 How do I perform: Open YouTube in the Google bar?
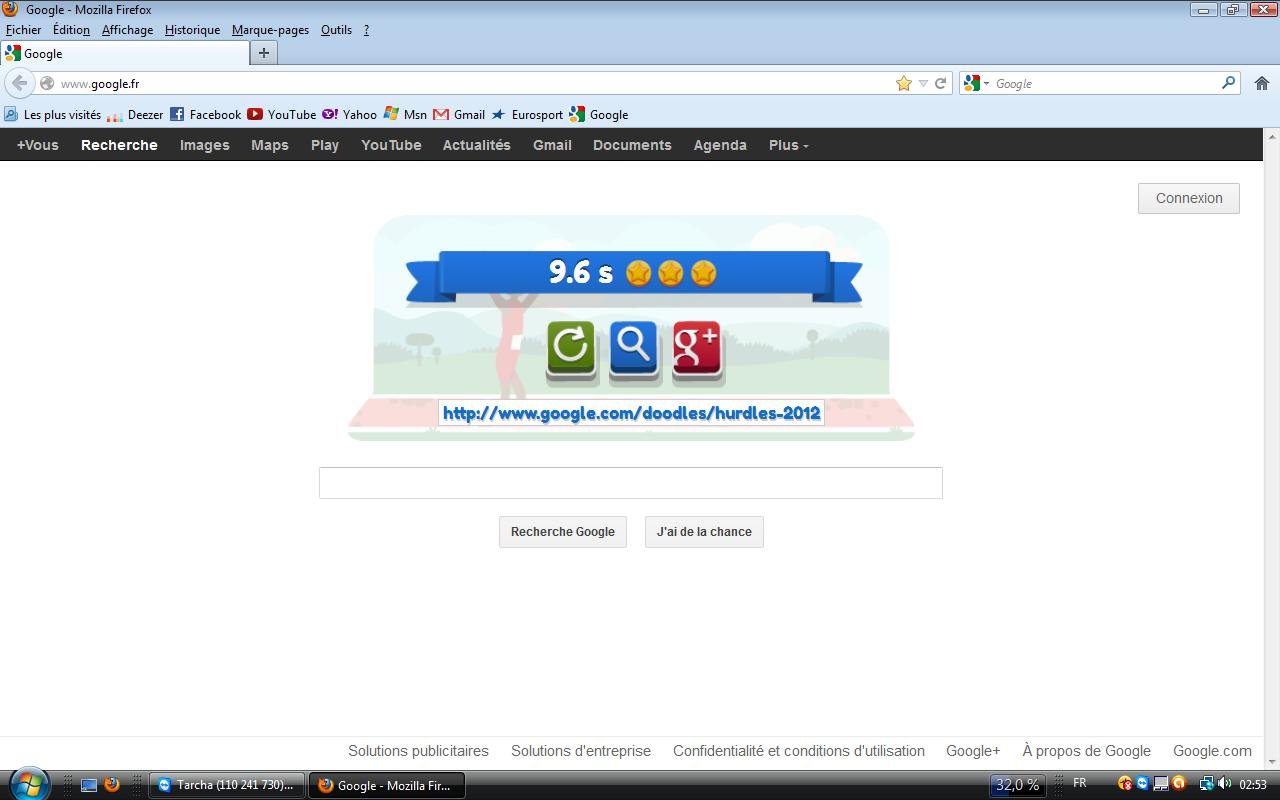[x=391, y=145]
